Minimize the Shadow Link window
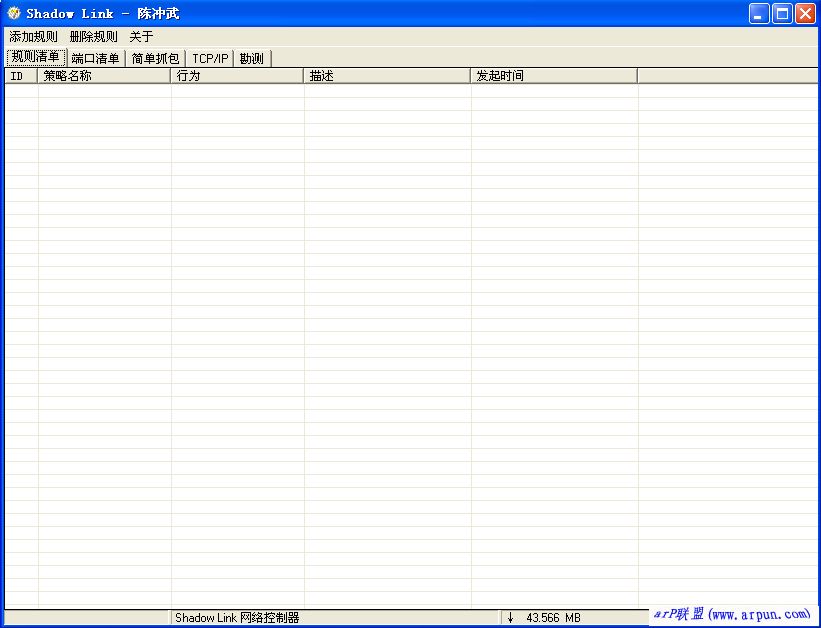This screenshot has height=628, width=821. 760,13
